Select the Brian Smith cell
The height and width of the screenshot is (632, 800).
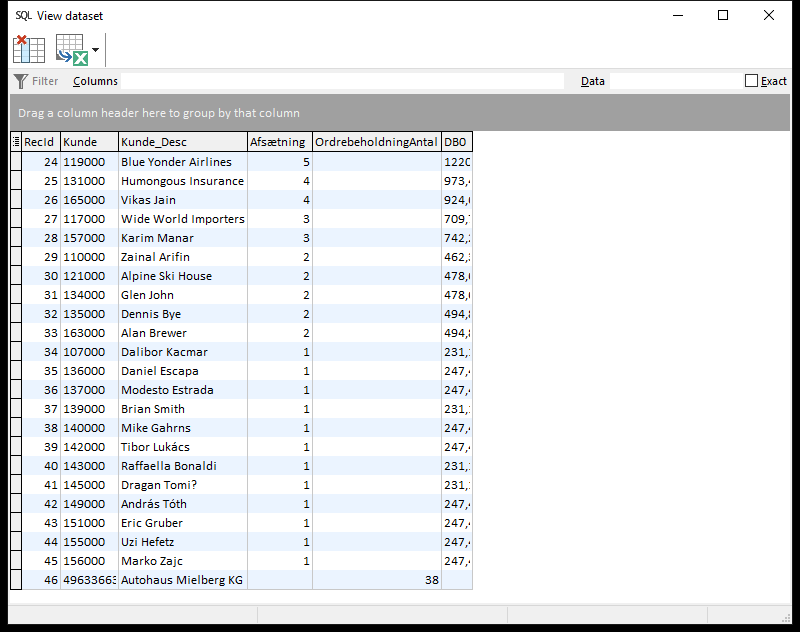click(183, 409)
